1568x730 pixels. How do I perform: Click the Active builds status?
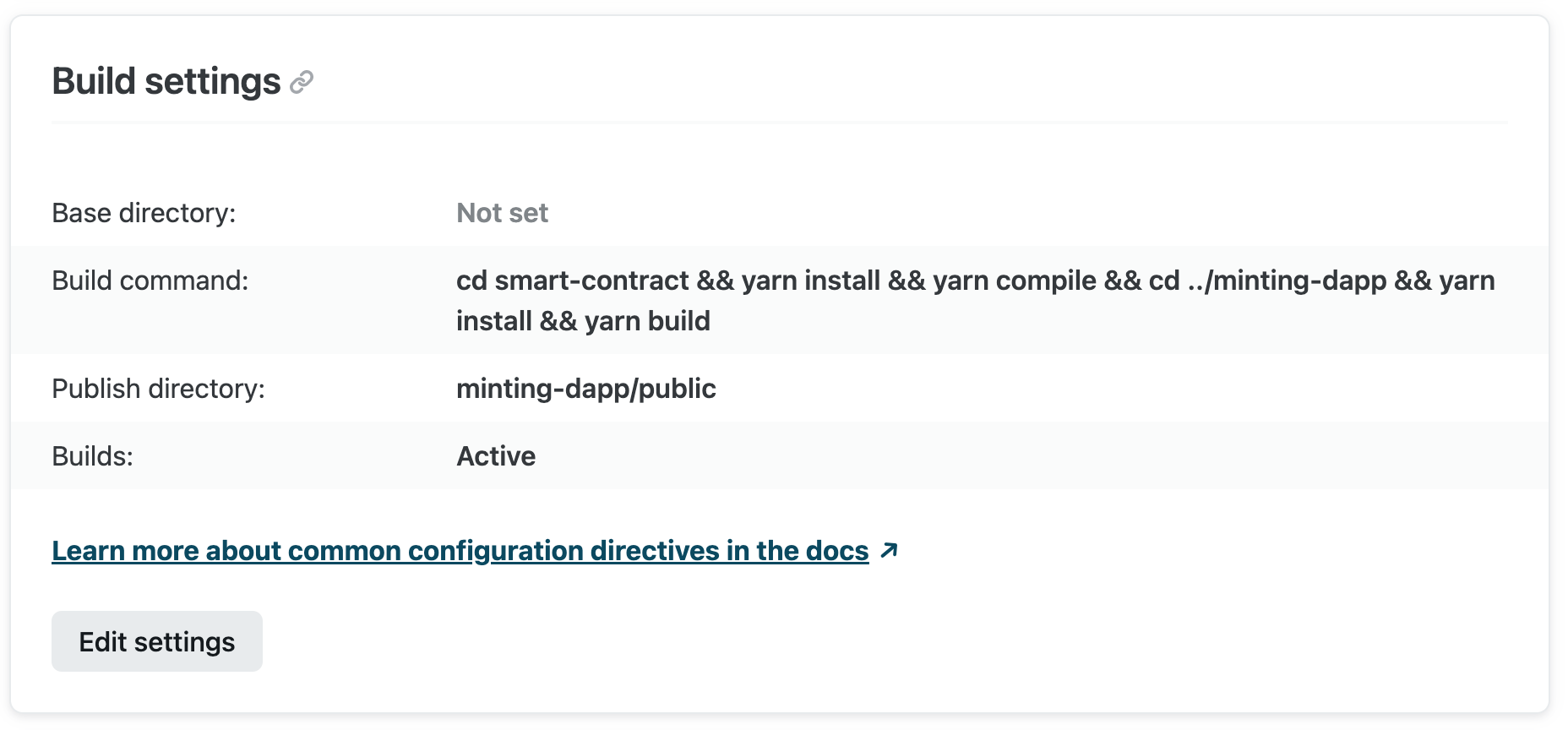(x=495, y=456)
